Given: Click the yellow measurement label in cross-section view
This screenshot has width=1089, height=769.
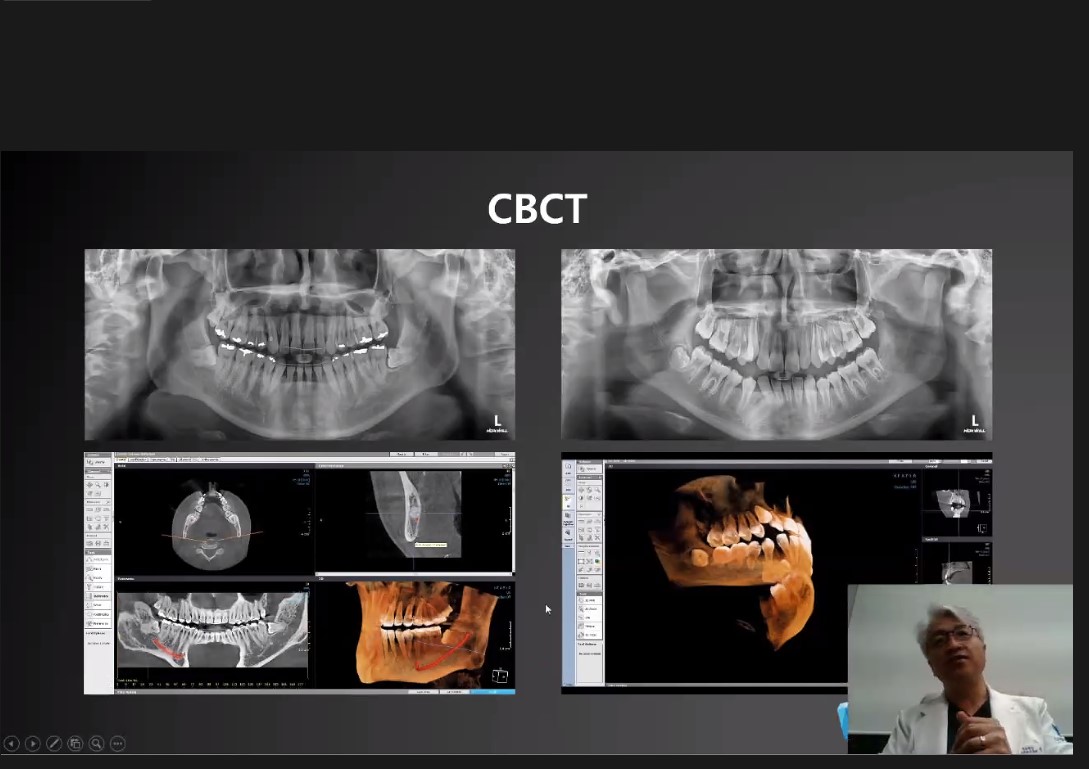Looking at the screenshot, I should 431,545.
